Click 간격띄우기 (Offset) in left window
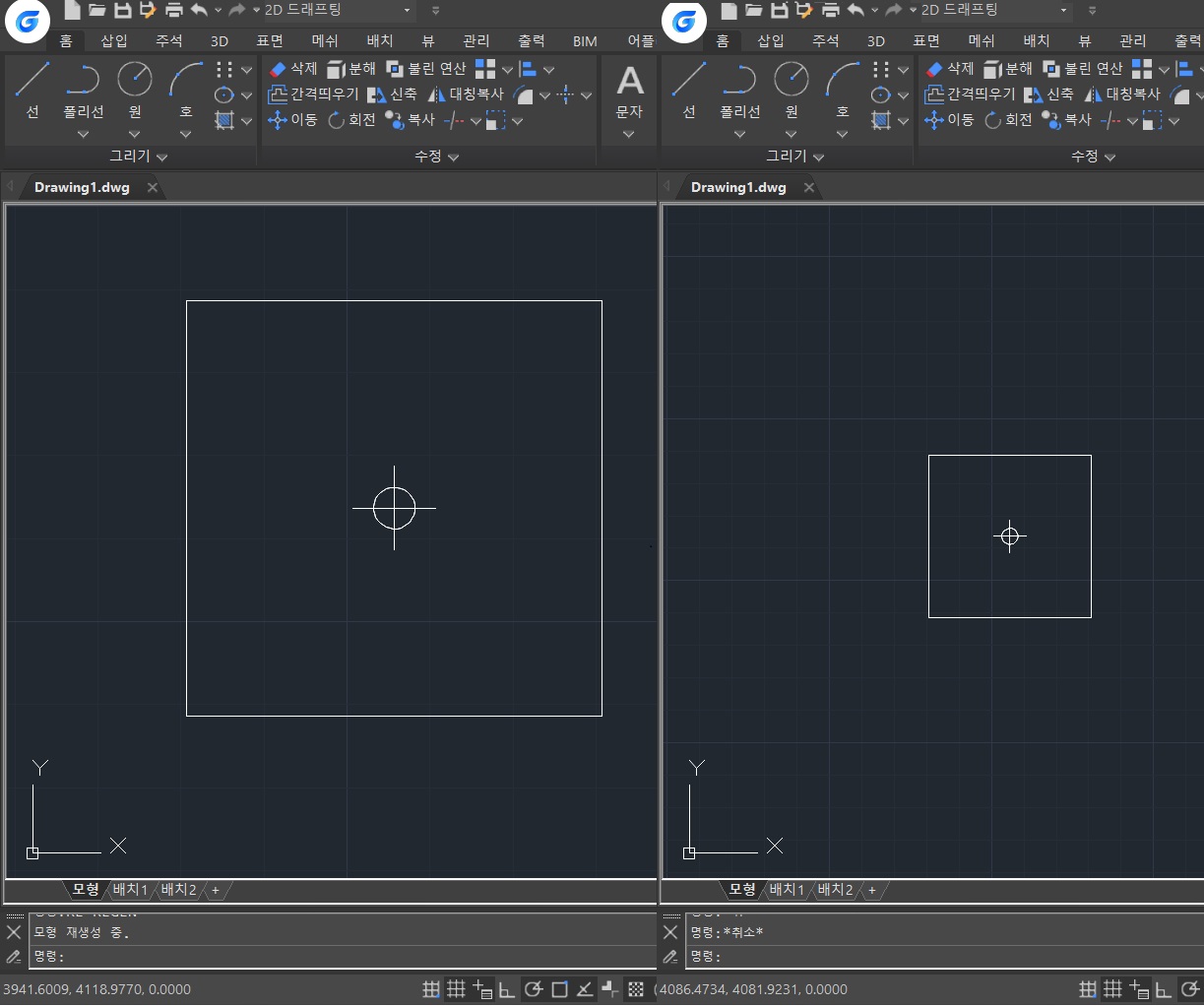1204x1006 pixels. point(313,94)
